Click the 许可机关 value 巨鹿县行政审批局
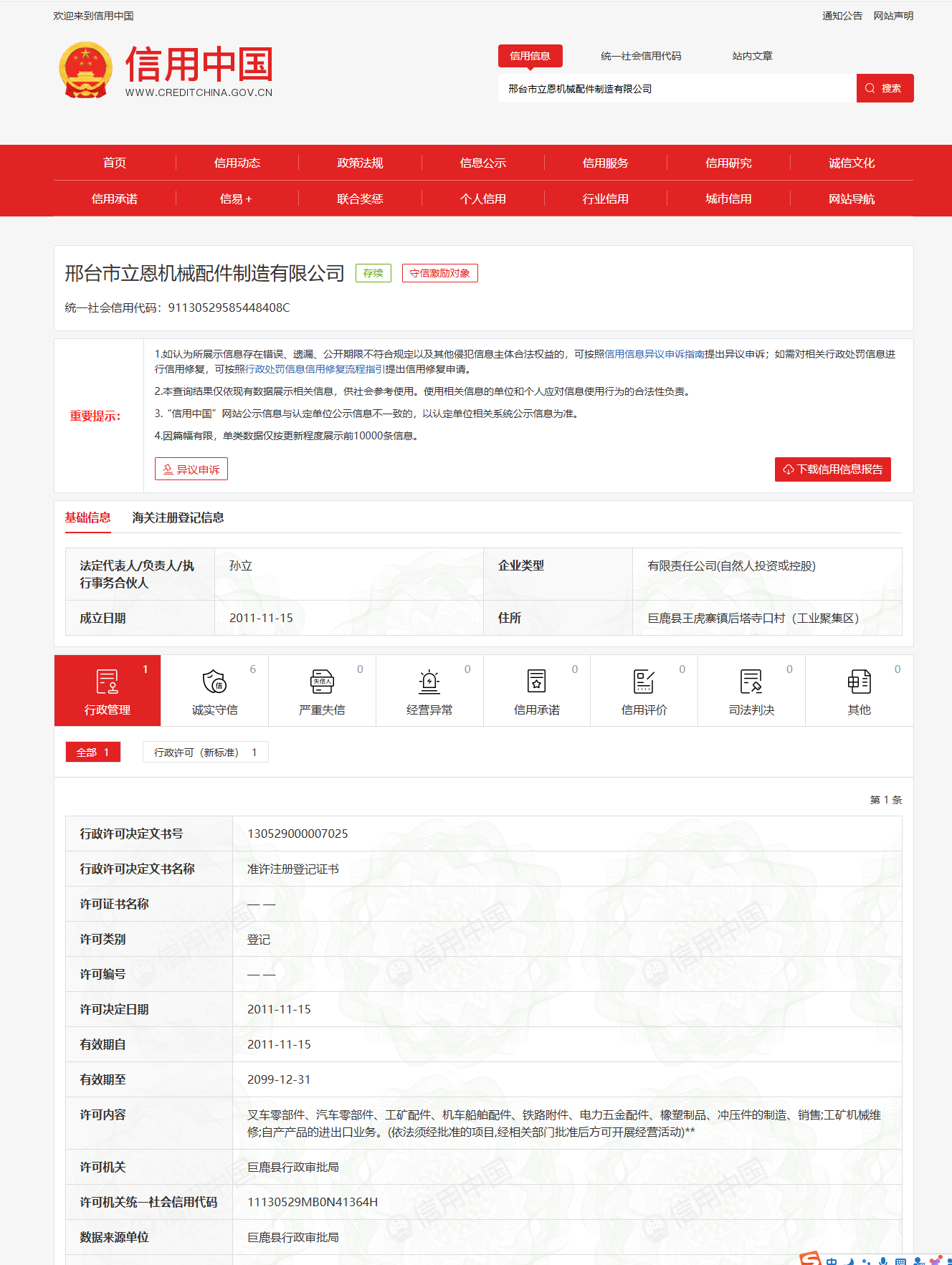This screenshot has height=1265, width=952. [x=293, y=1167]
